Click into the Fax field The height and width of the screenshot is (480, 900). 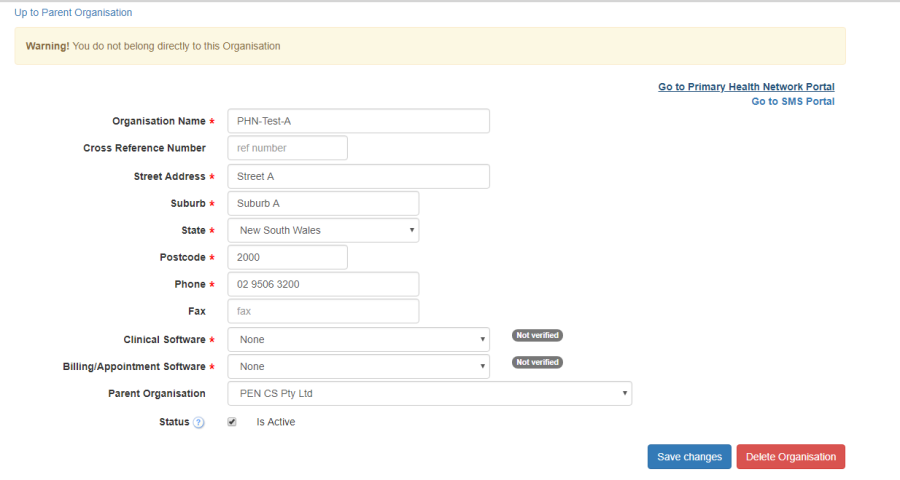[323, 311]
